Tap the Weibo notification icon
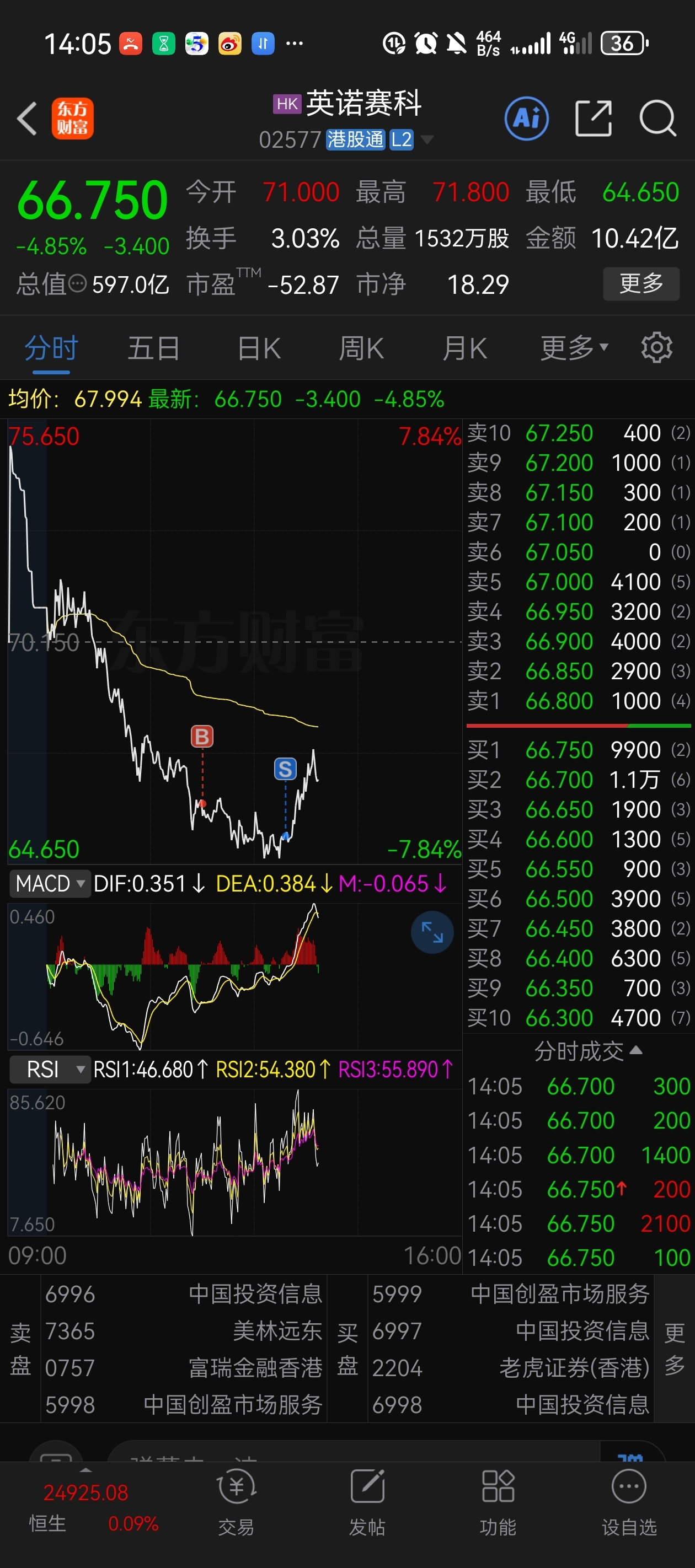This screenshot has width=695, height=1568. click(x=229, y=43)
